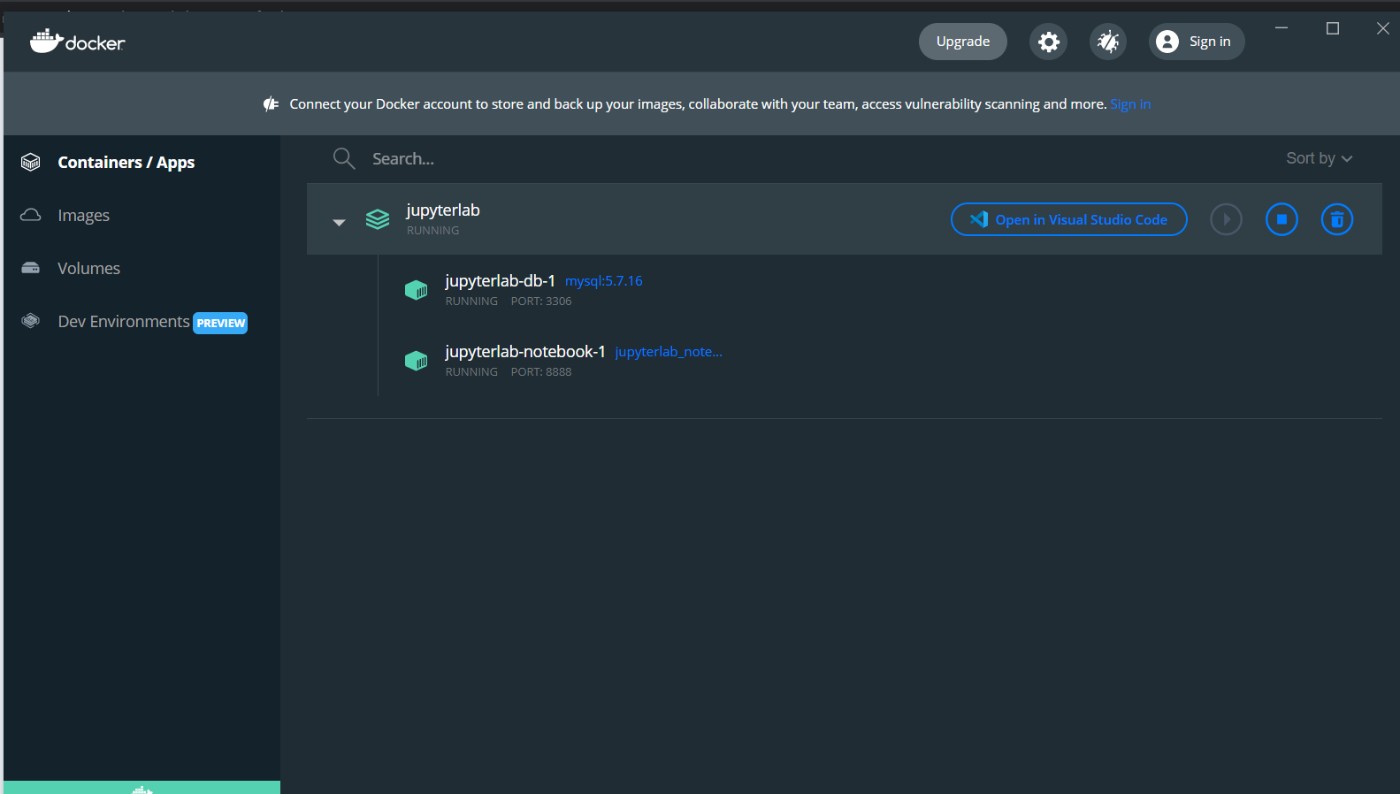Collapse the jupyterlab app group
Viewport: 1400px width, 794px height.
(339, 222)
